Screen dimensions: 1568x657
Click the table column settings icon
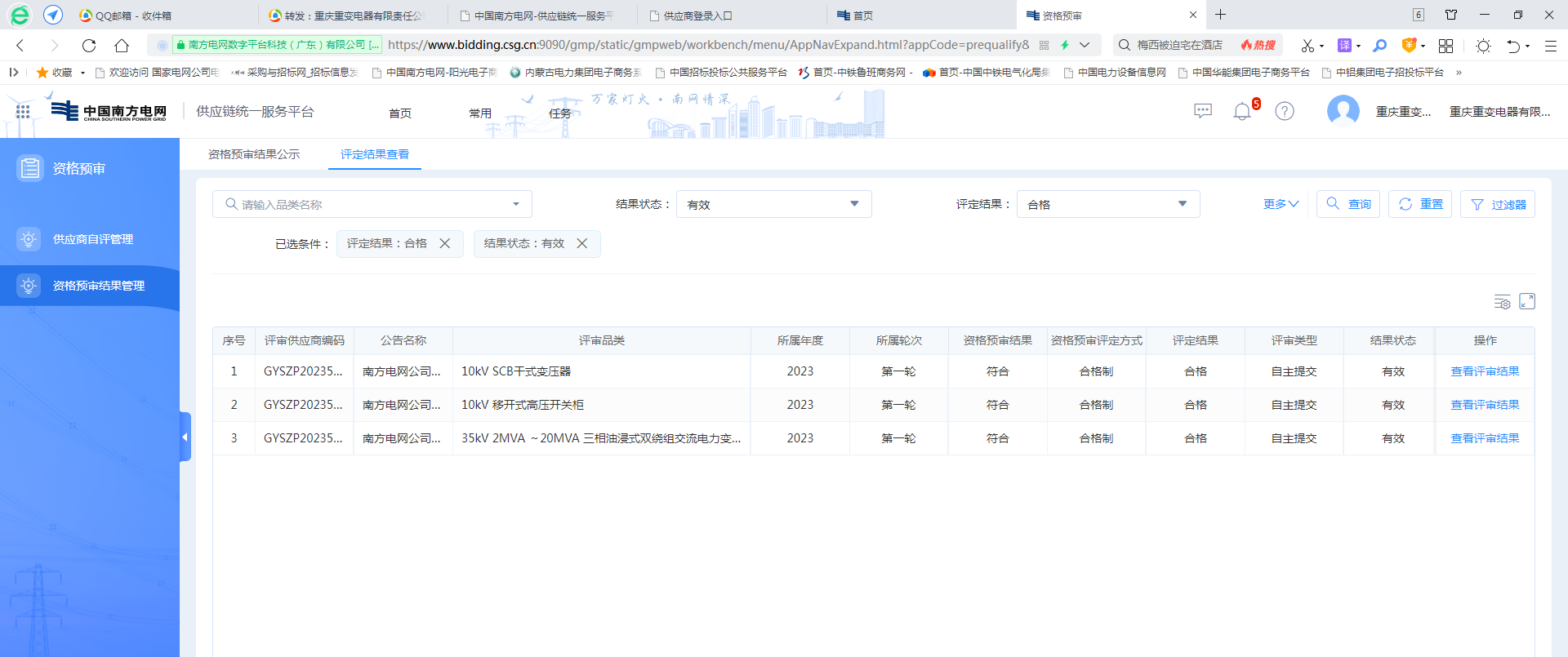pos(1502,302)
